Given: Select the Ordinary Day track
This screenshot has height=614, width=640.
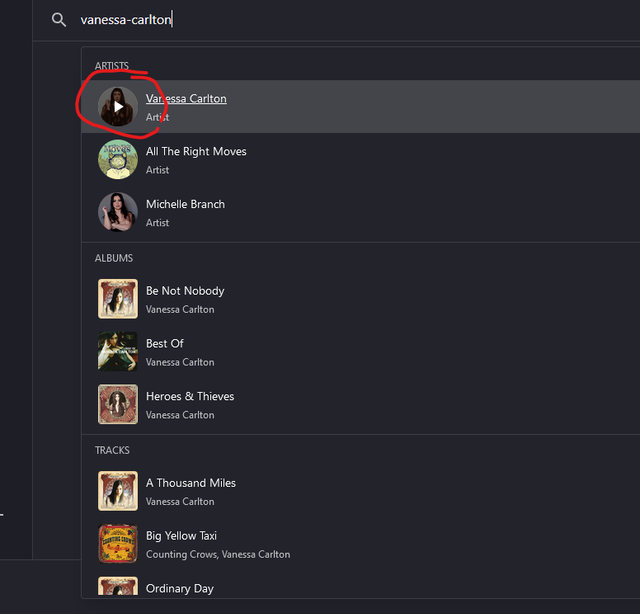Looking at the screenshot, I should coord(180,589).
